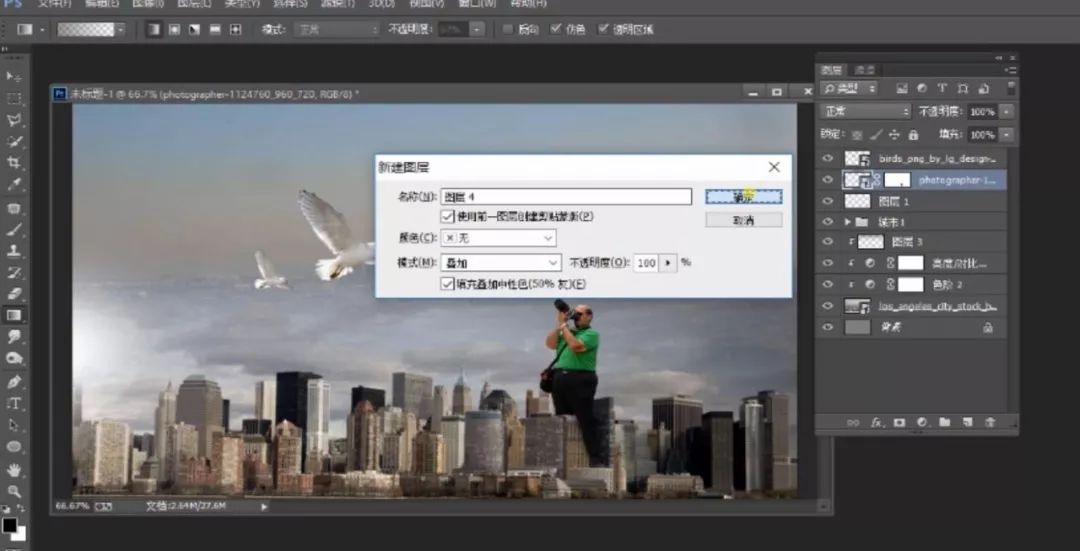1080x551 pixels.
Task: Toggle the 反向 reverse checkbox
Action: pyautogui.click(x=508, y=30)
